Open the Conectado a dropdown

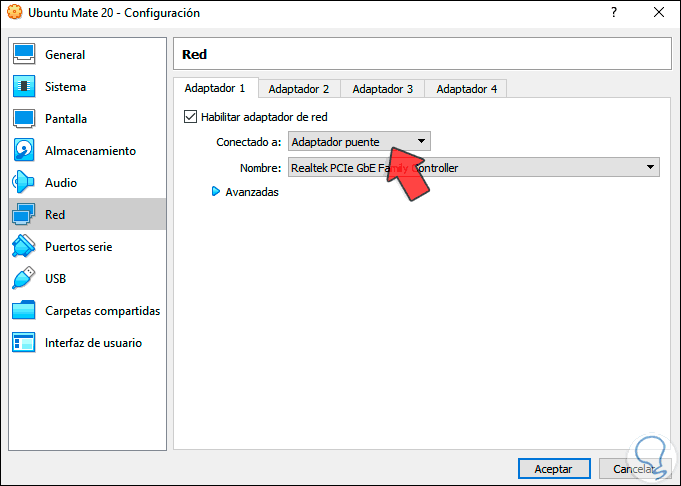click(x=359, y=142)
